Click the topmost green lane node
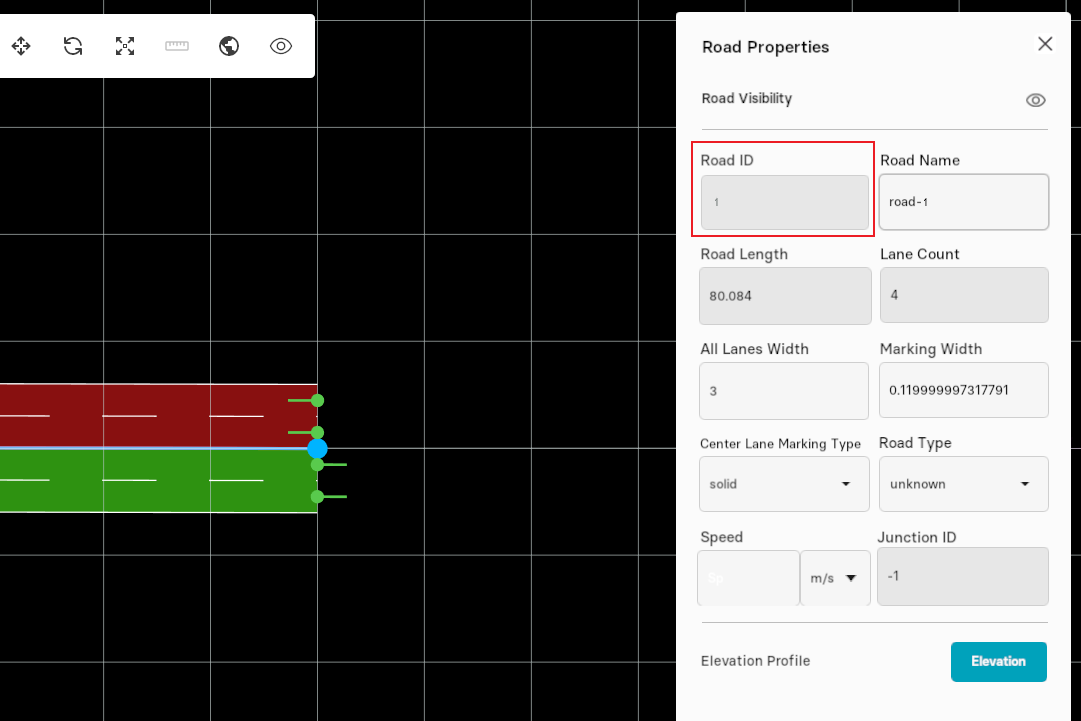Screen dimensions: 1081x721 (x=317, y=400)
